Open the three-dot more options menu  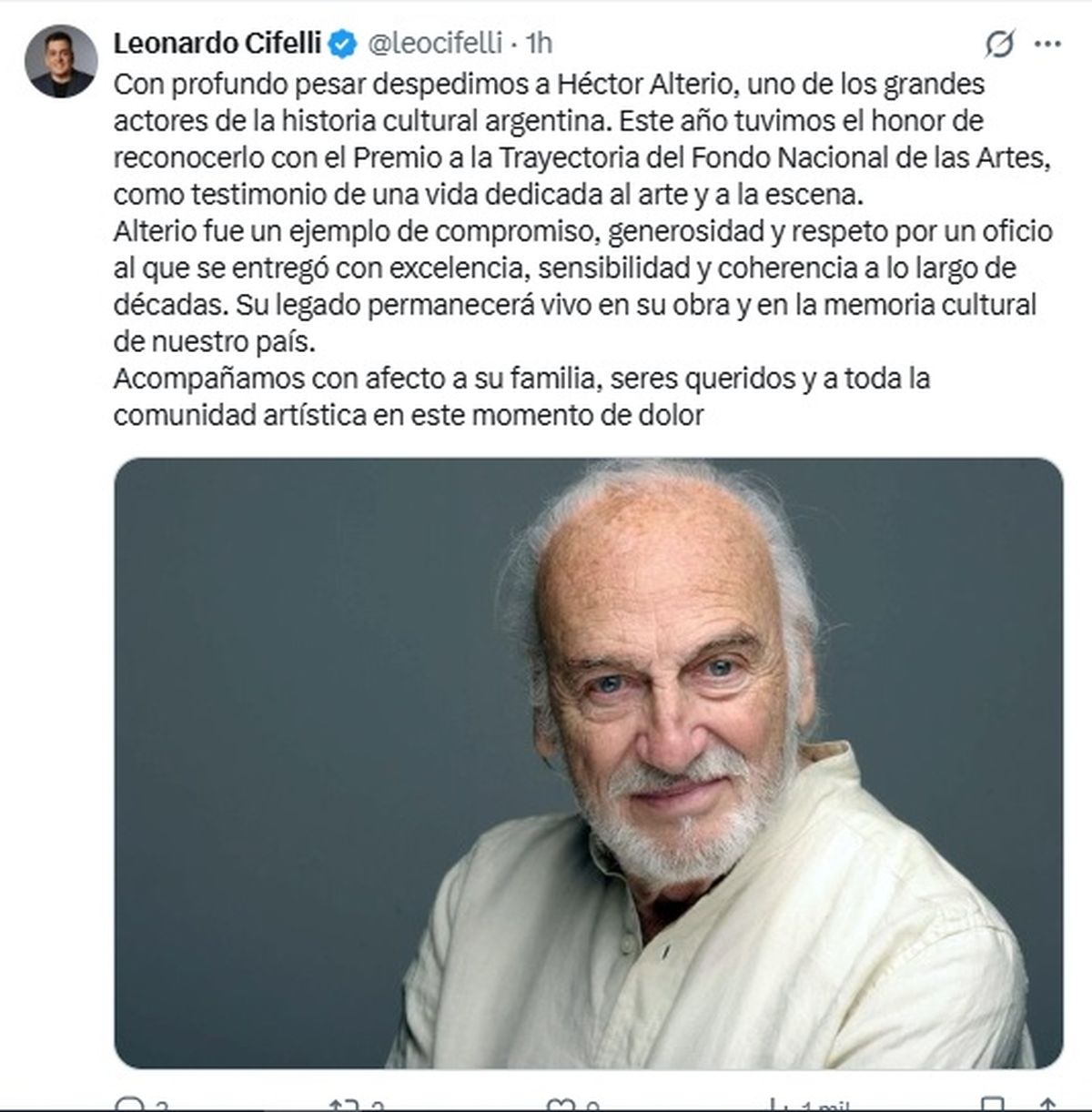[x=1047, y=43]
